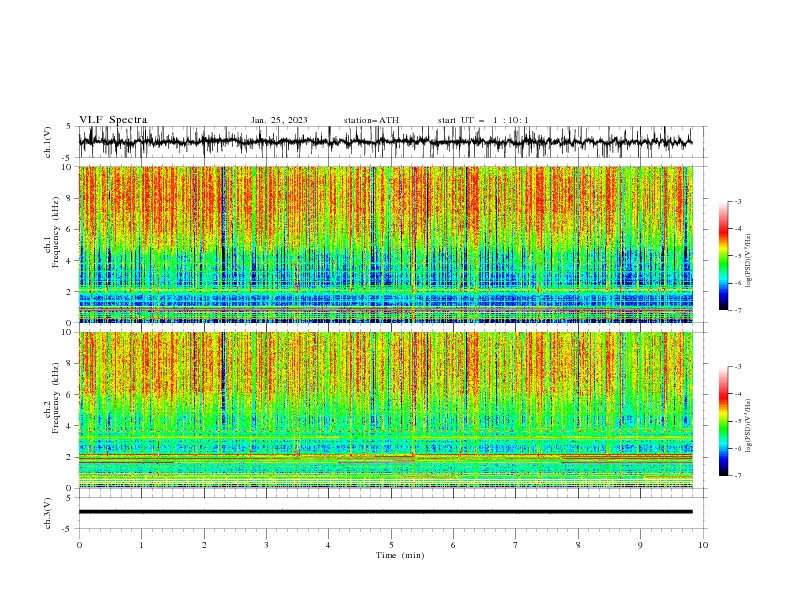Click the "ch.3(V)" axis label
The width and height of the screenshot is (792, 612).
[x=48, y=513]
